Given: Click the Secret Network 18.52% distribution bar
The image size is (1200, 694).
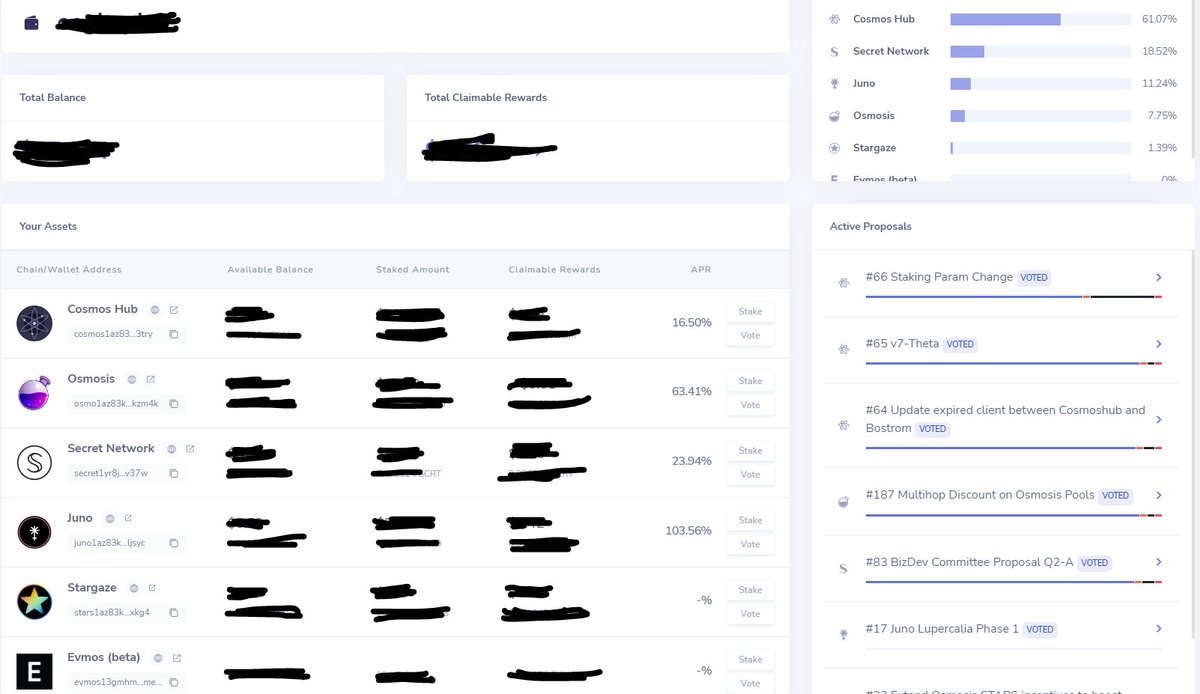Looking at the screenshot, I should click(1040, 51).
